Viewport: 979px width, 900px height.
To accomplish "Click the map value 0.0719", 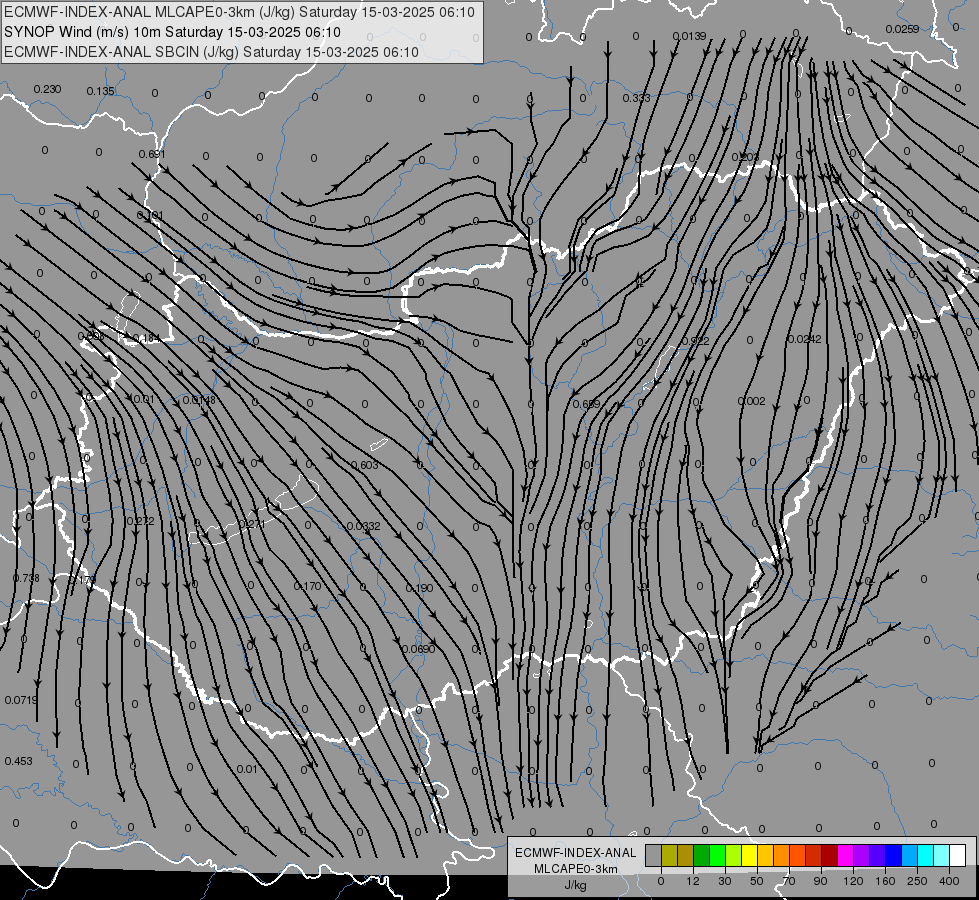I will tap(21, 700).
